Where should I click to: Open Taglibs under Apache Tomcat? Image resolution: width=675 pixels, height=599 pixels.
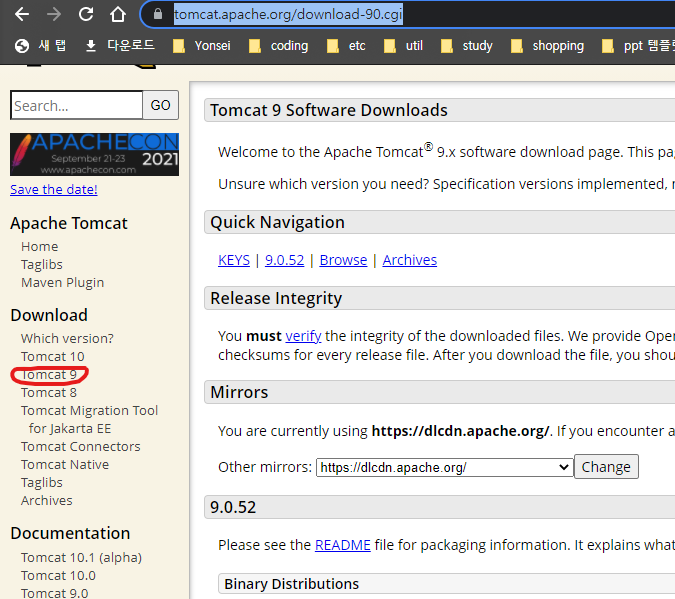pos(42,264)
